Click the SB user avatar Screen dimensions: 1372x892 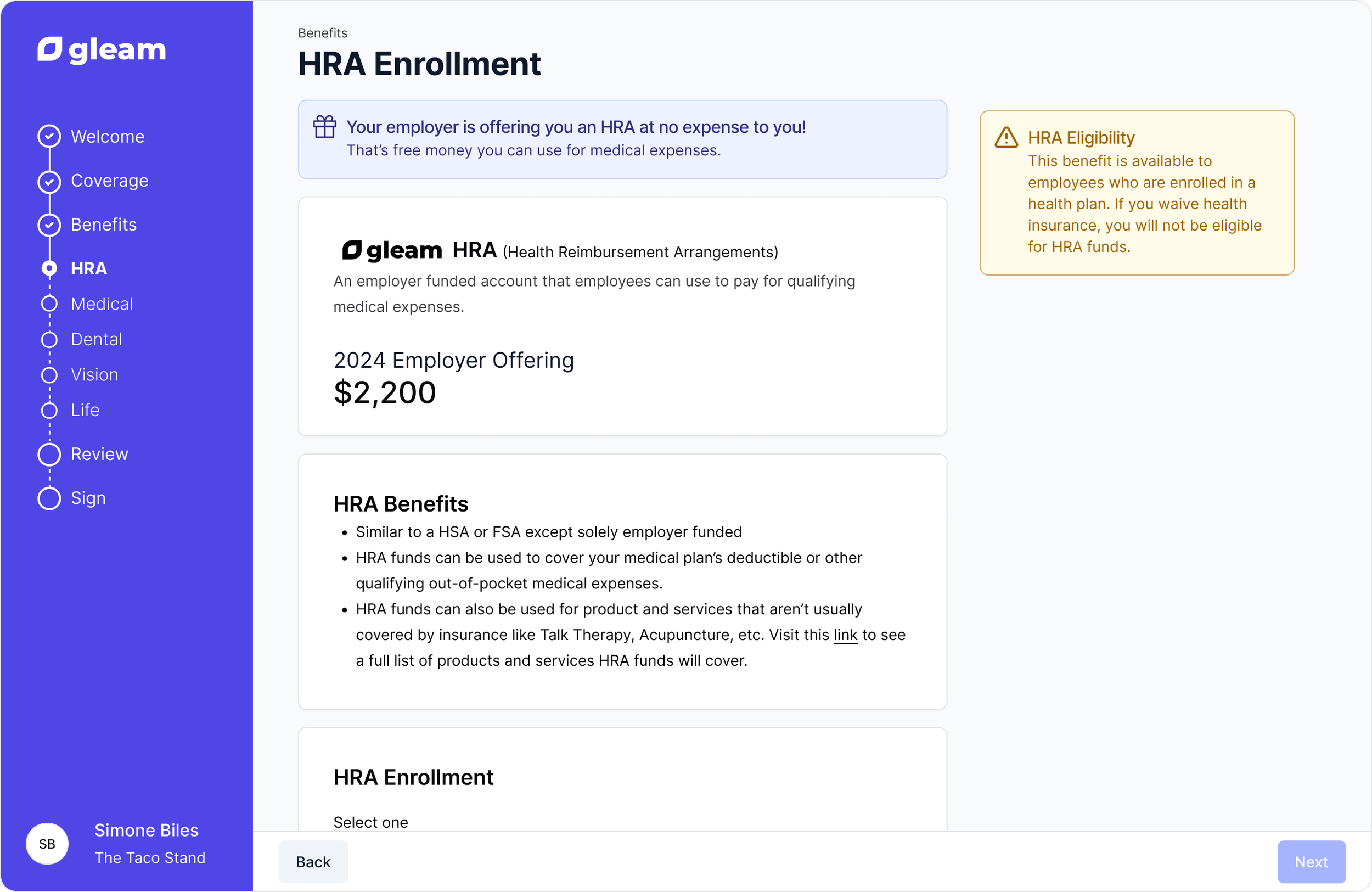[47, 844]
